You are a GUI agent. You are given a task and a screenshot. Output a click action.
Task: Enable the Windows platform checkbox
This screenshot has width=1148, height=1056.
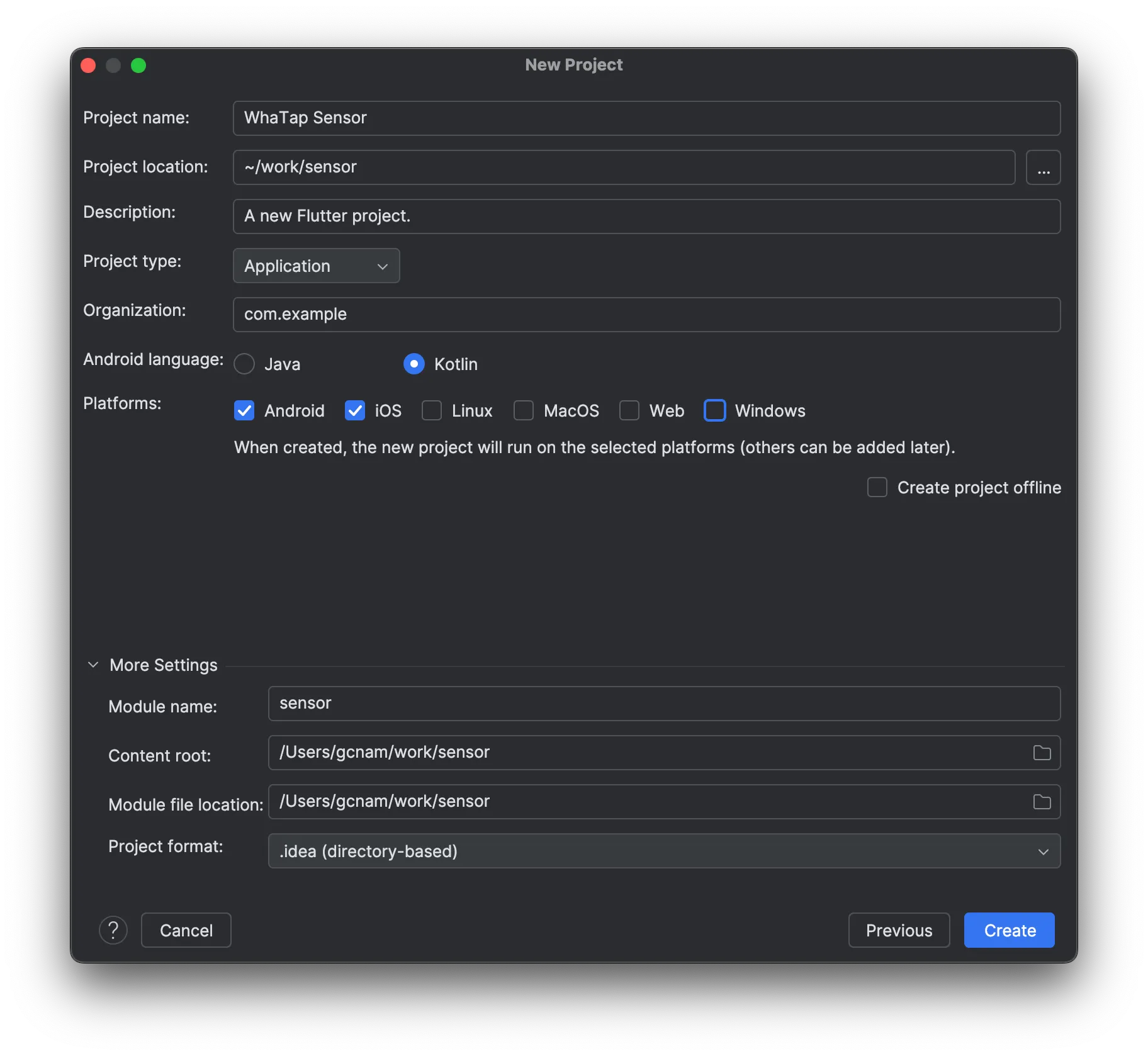715,410
